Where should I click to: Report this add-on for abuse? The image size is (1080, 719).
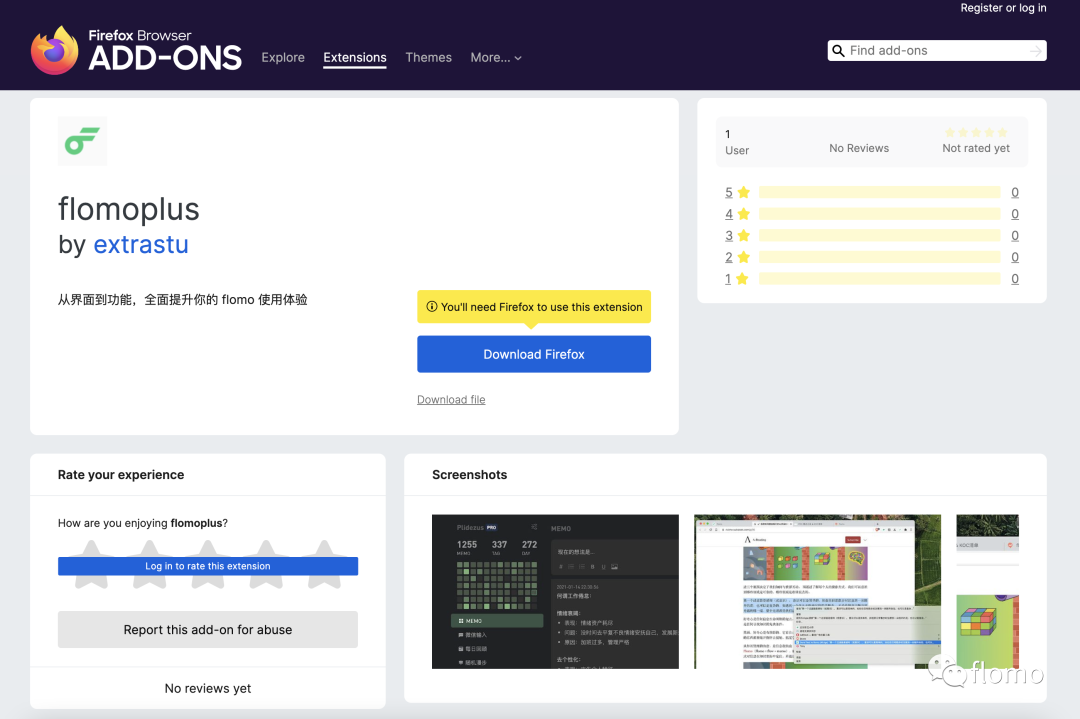coord(208,629)
